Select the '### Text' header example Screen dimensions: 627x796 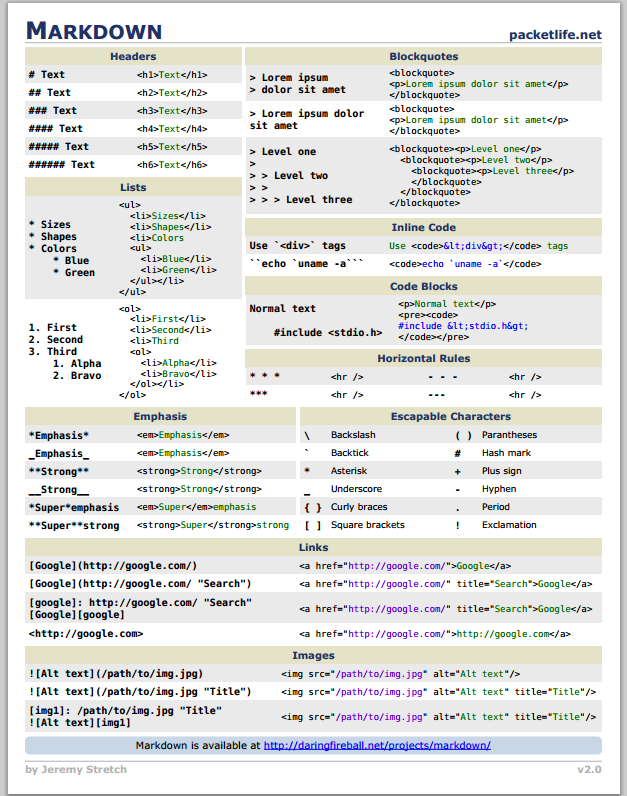53,111
